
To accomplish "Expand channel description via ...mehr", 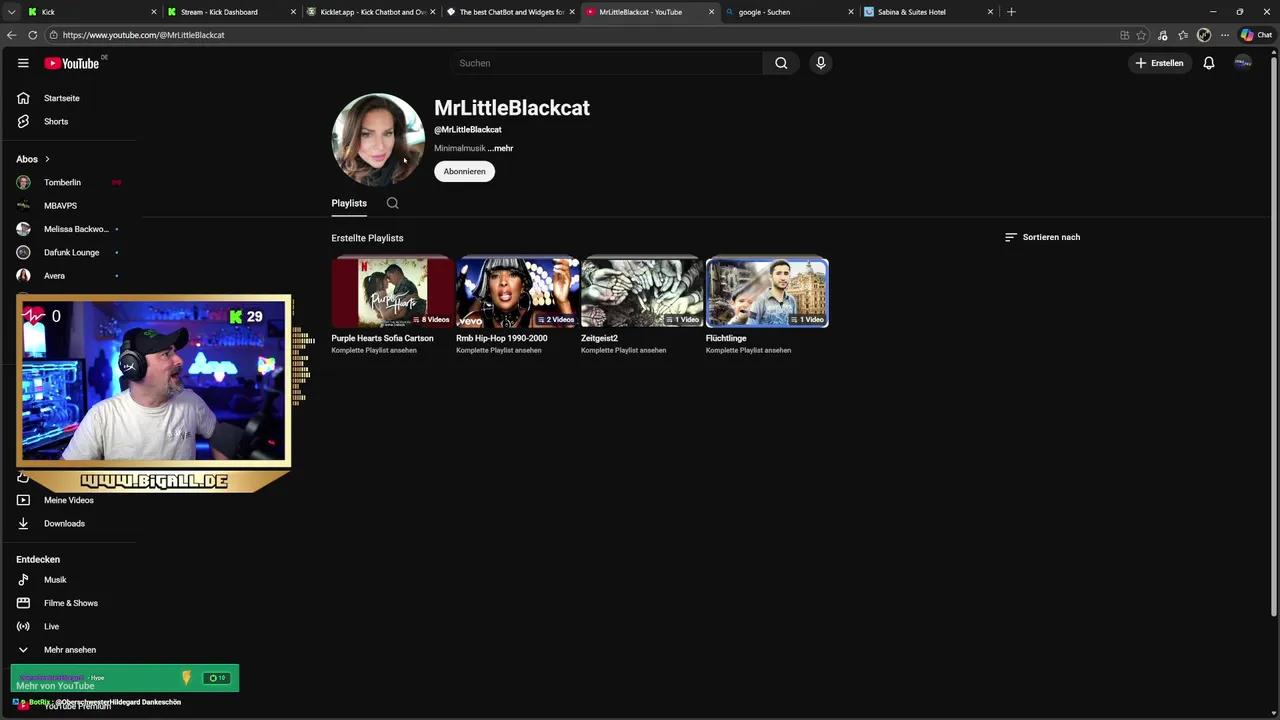I will (501, 148).
